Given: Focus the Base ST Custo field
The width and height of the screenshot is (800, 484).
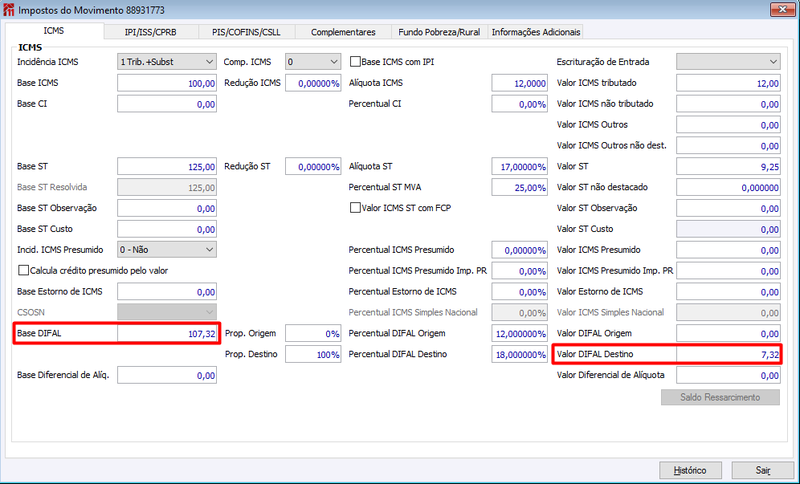Looking at the screenshot, I should coord(167,230).
